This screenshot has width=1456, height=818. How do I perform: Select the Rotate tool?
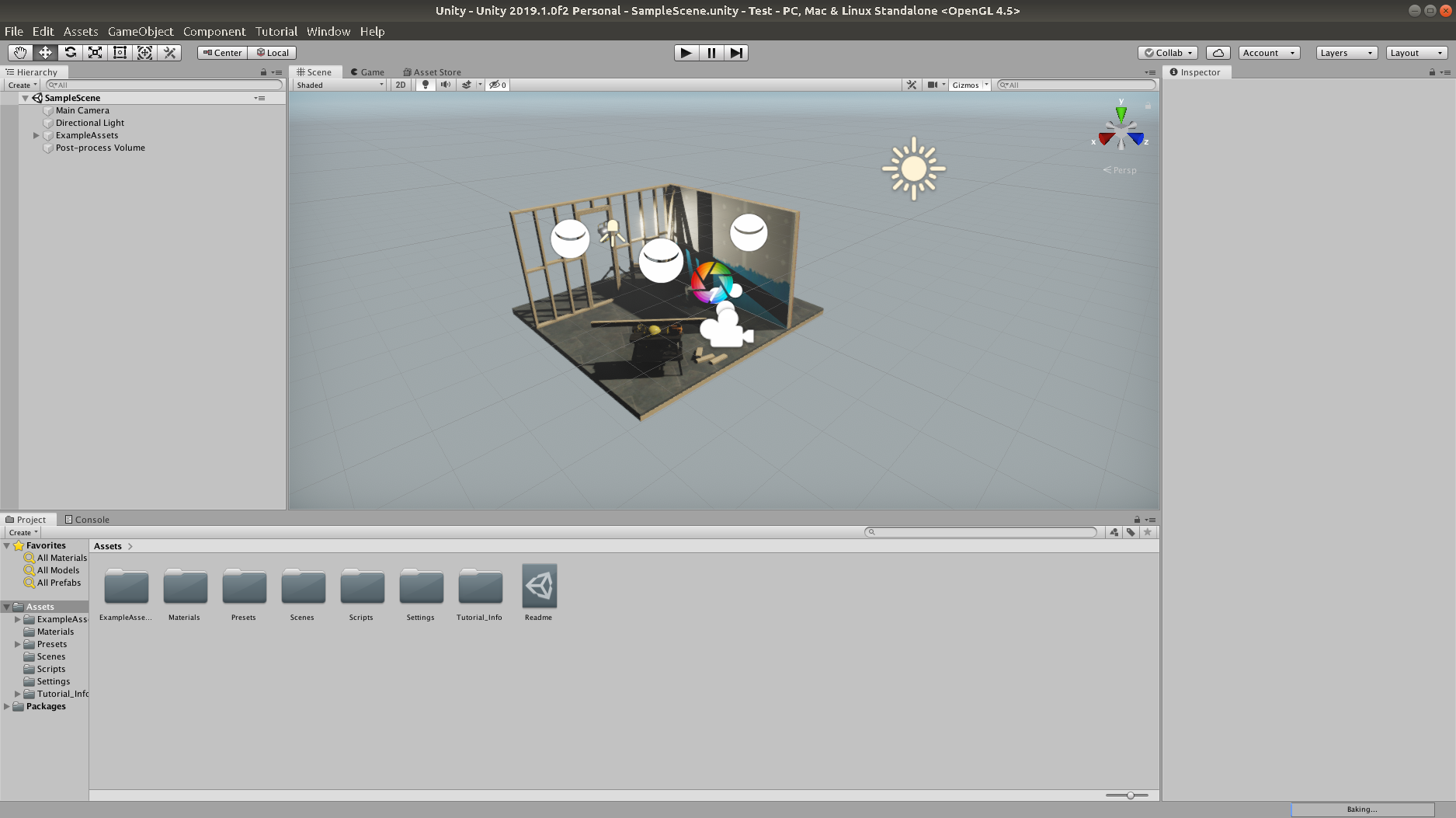click(x=70, y=53)
